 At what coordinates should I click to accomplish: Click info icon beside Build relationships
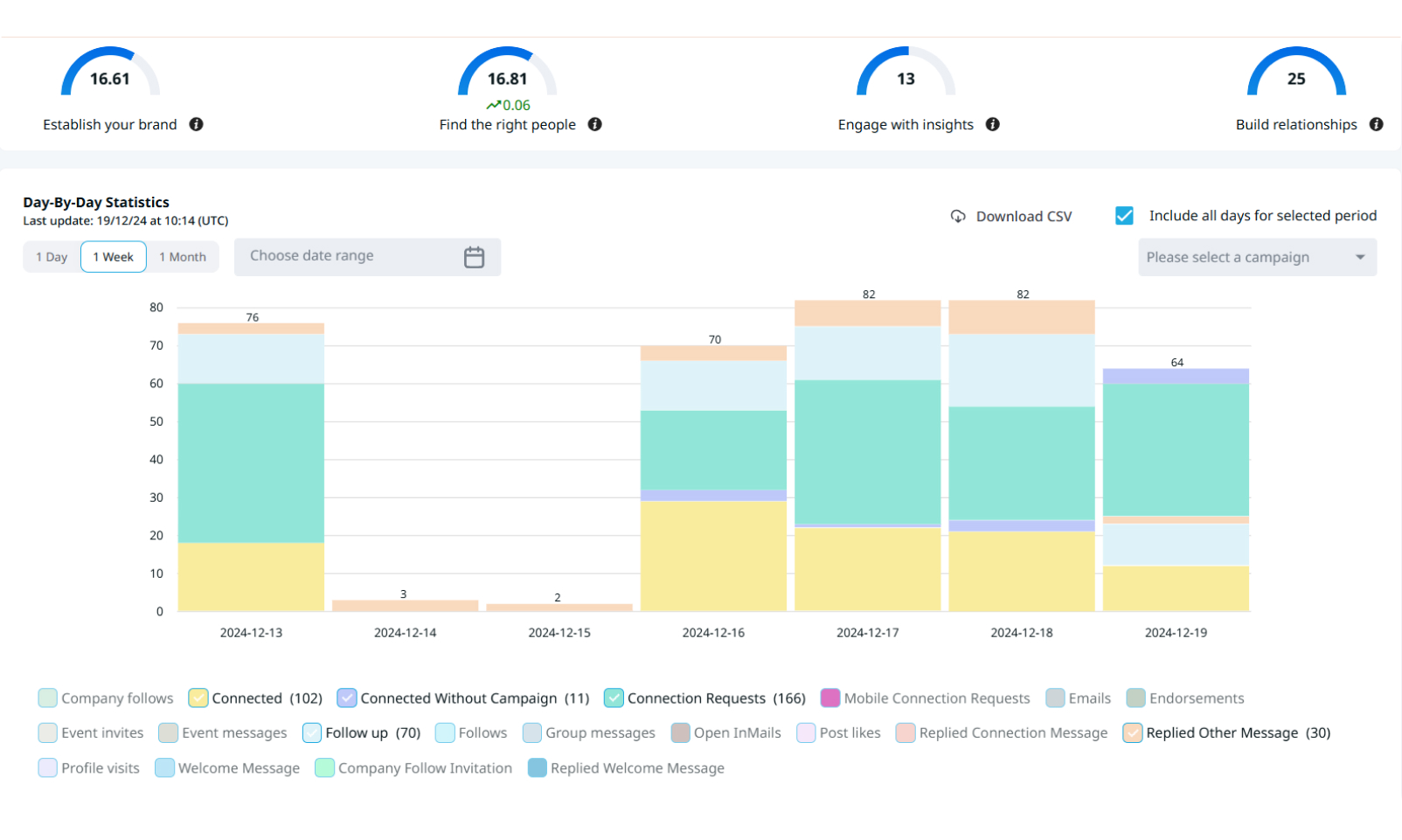(1377, 124)
